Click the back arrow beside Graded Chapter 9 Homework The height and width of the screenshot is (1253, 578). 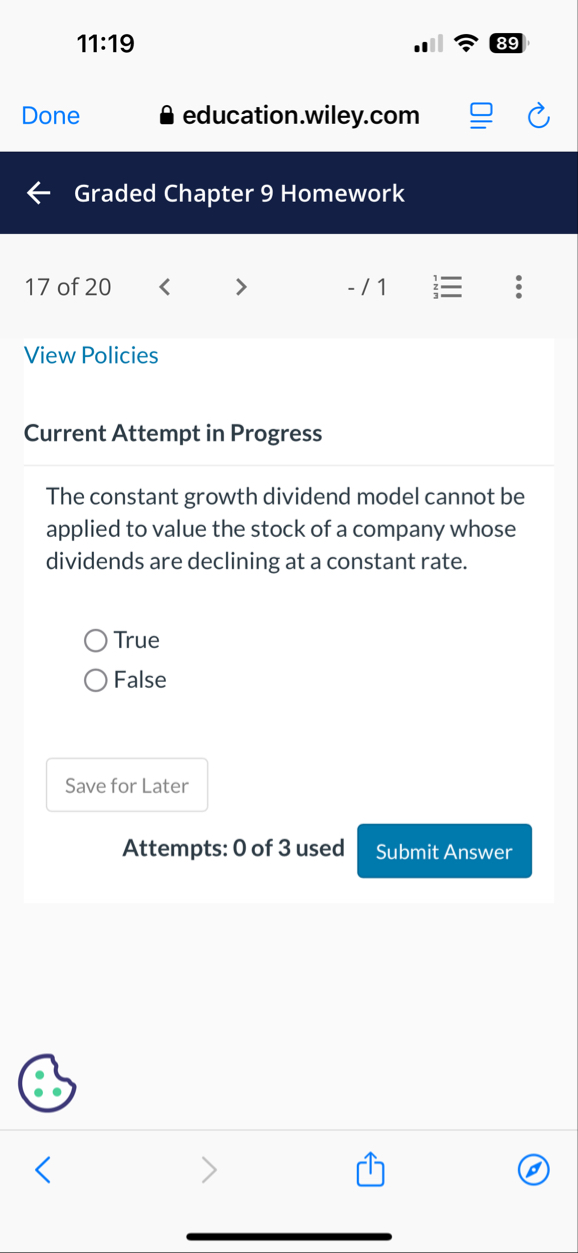point(37,193)
